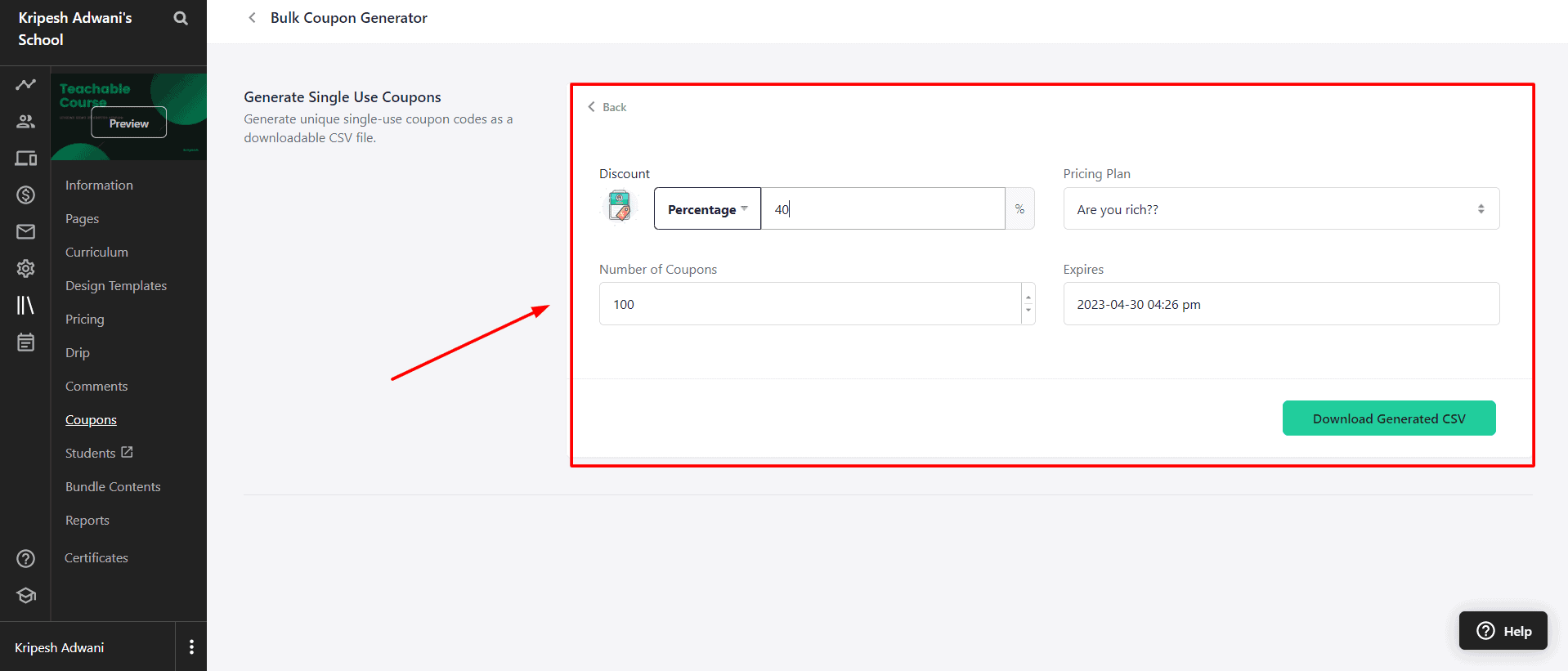The width and height of the screenshot is (1568, 671).
Task: Click the three-dot menu beside Kripesh Adwani
Action: click(191, 647)
